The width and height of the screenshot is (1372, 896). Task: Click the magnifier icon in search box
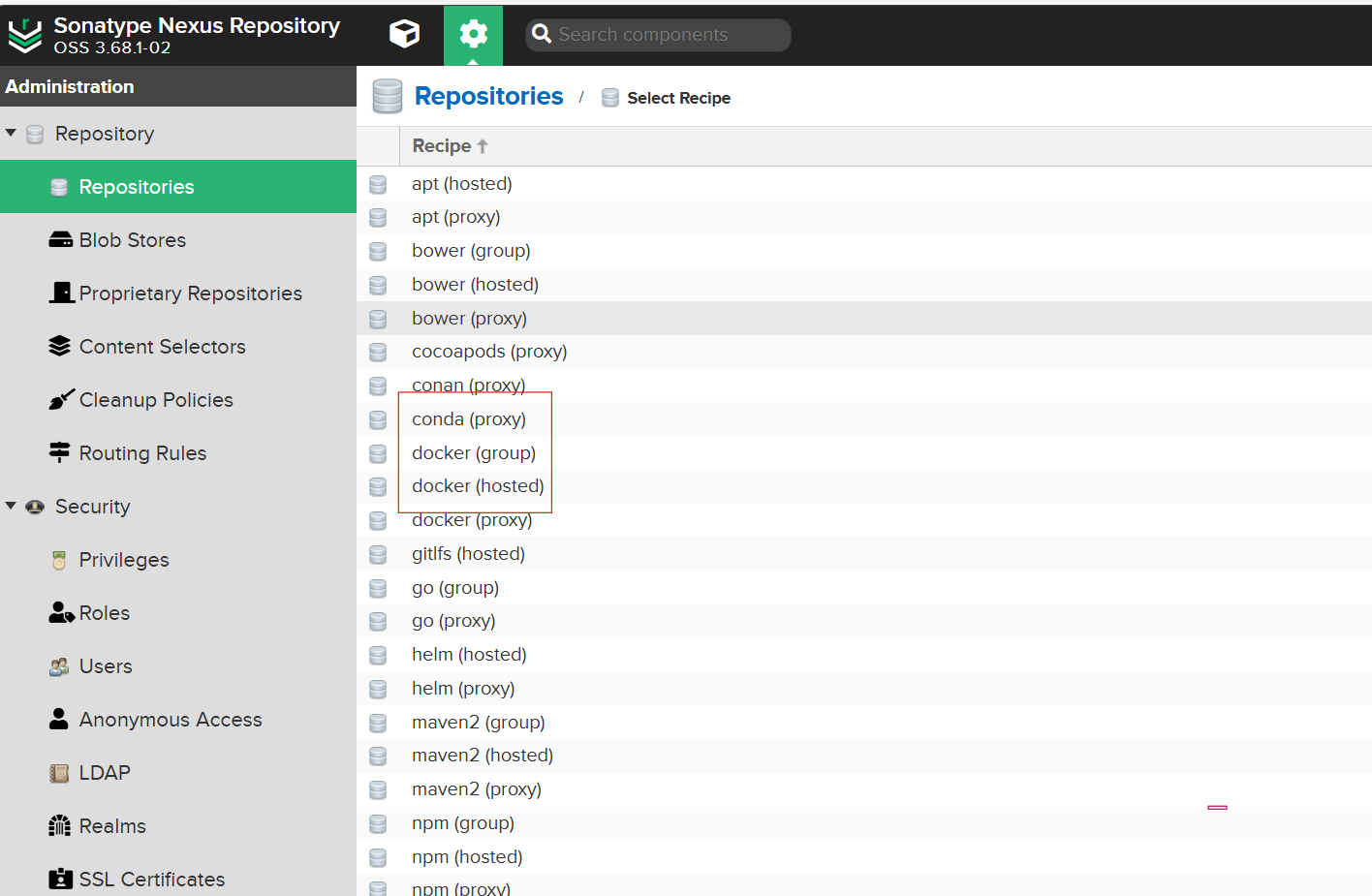tap(542, 34)
